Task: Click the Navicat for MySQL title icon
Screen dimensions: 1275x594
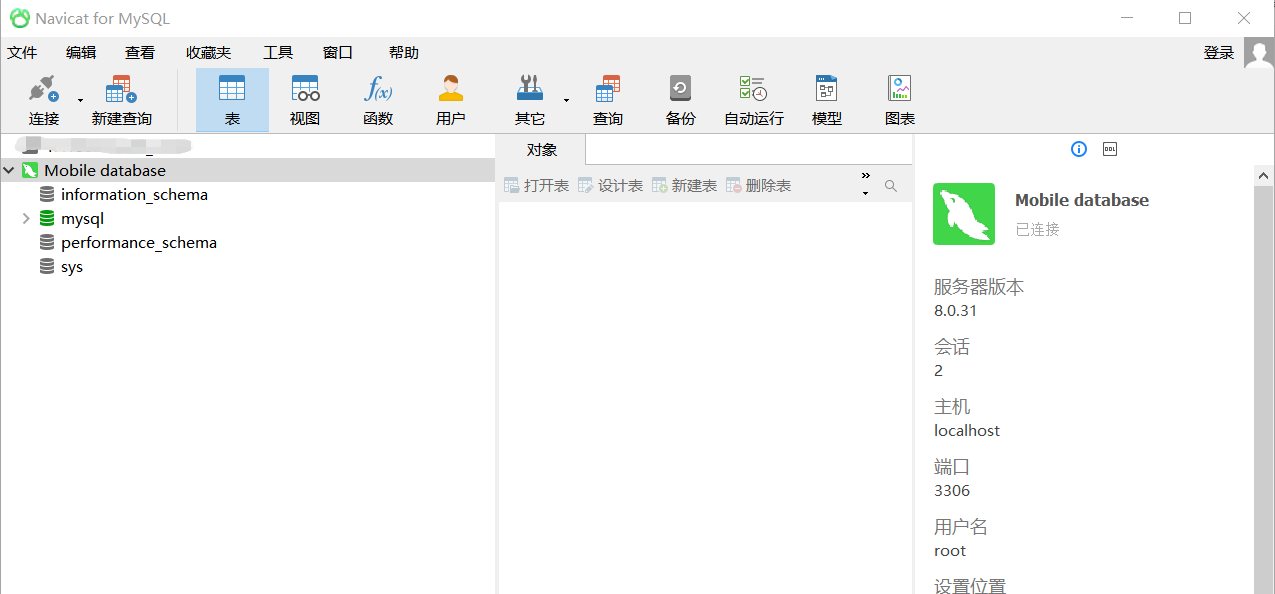Action: pyautogui.click(x=19, y=18)
